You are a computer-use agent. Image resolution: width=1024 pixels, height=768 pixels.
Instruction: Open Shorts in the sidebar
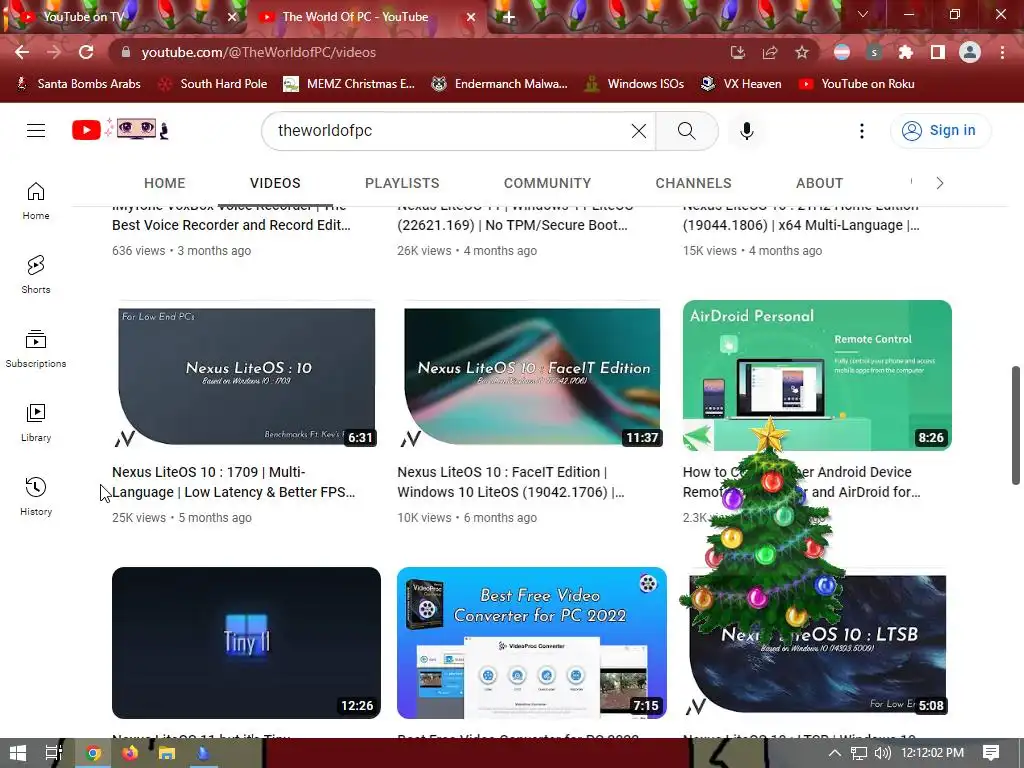click(36, 275)
